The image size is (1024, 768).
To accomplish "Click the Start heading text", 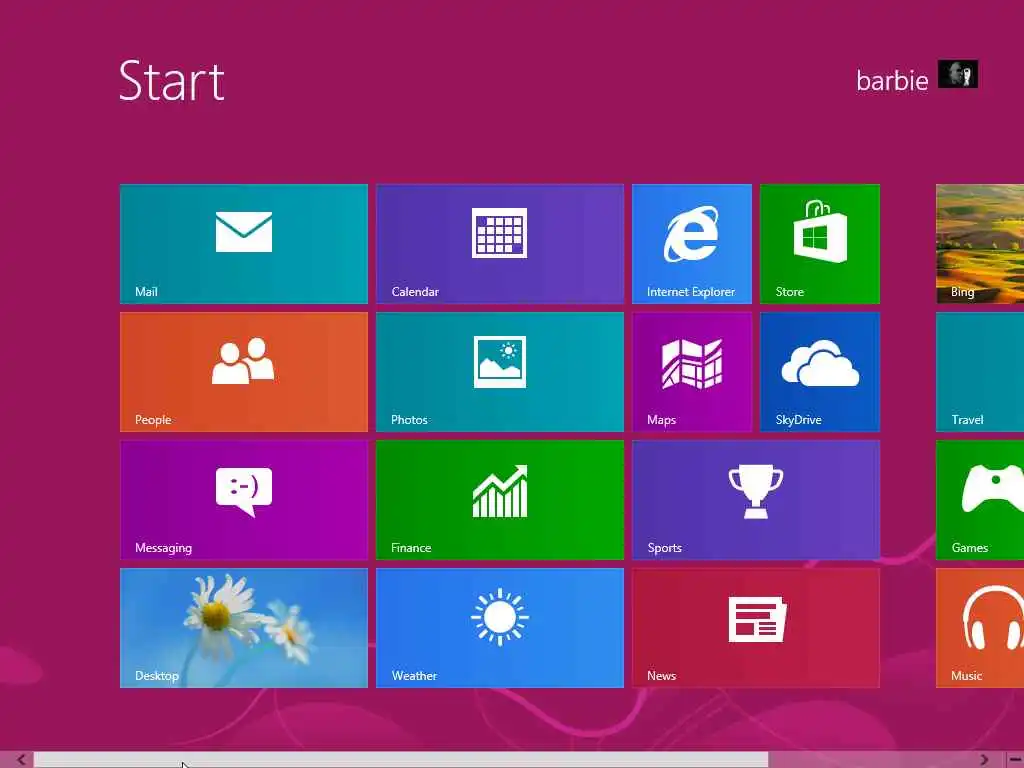I will point(172,81).
